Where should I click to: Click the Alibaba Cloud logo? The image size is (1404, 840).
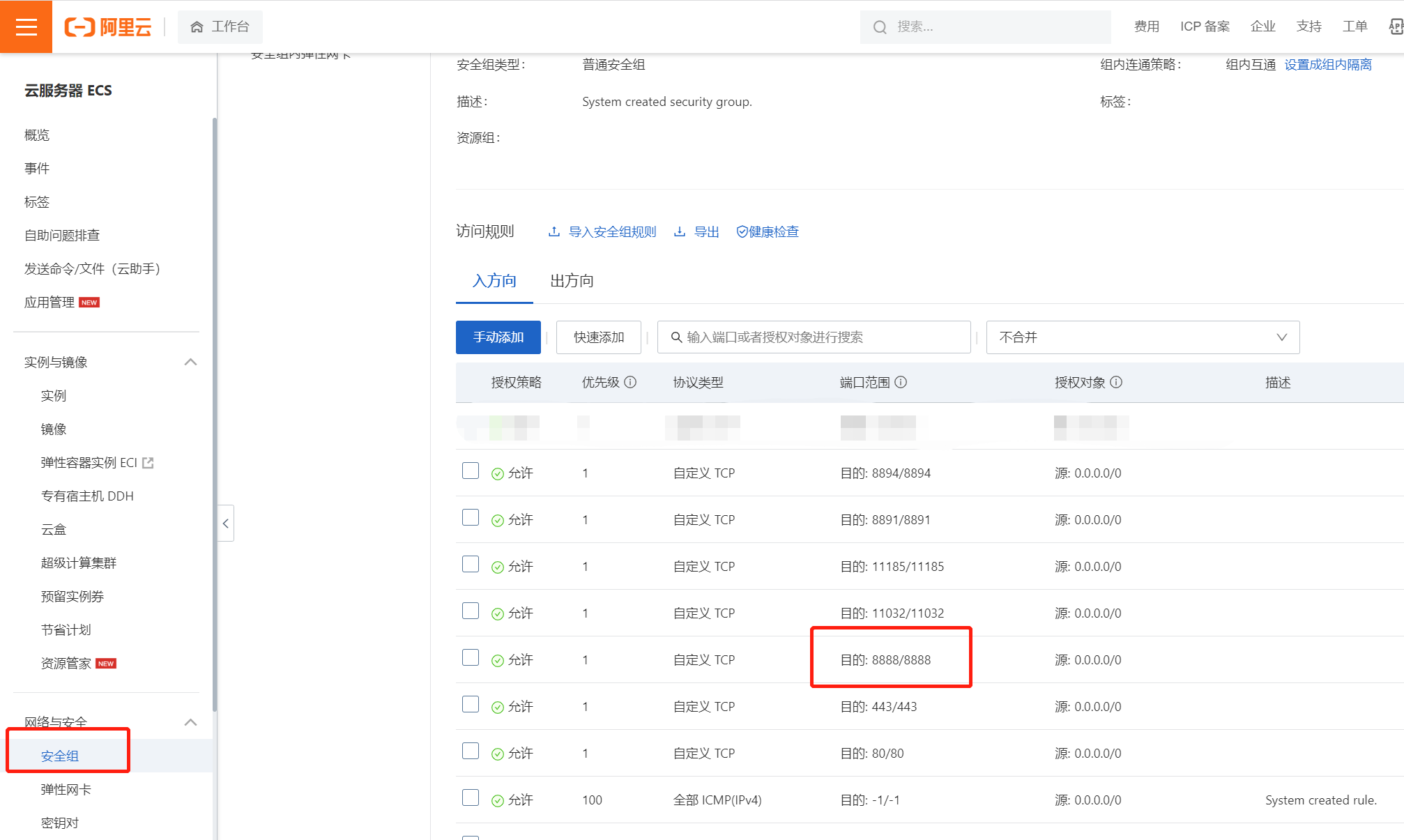tap(108, 27)
